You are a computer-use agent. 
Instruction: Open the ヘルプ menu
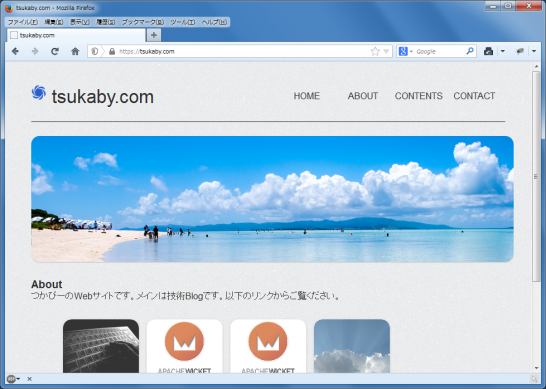coord(214,22)
